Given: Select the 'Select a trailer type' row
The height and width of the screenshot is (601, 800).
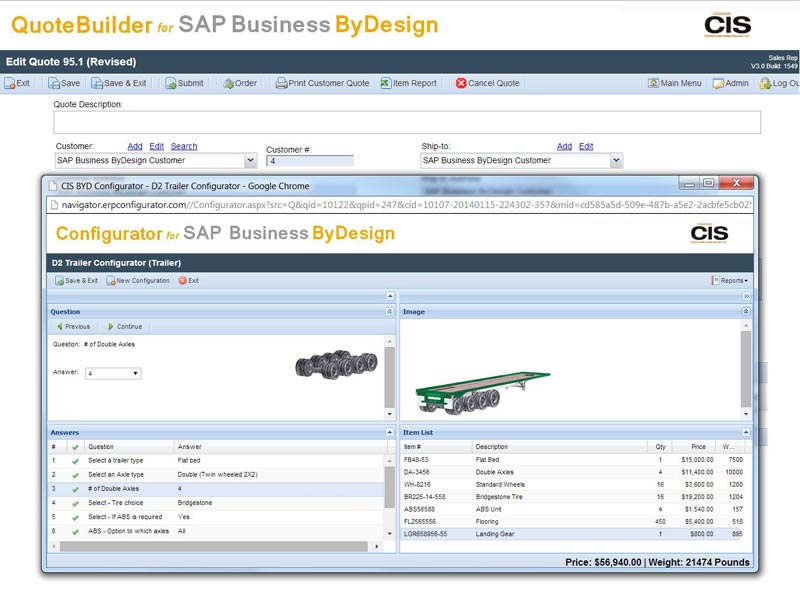Looking at the screenshot, I should [216, 461].
